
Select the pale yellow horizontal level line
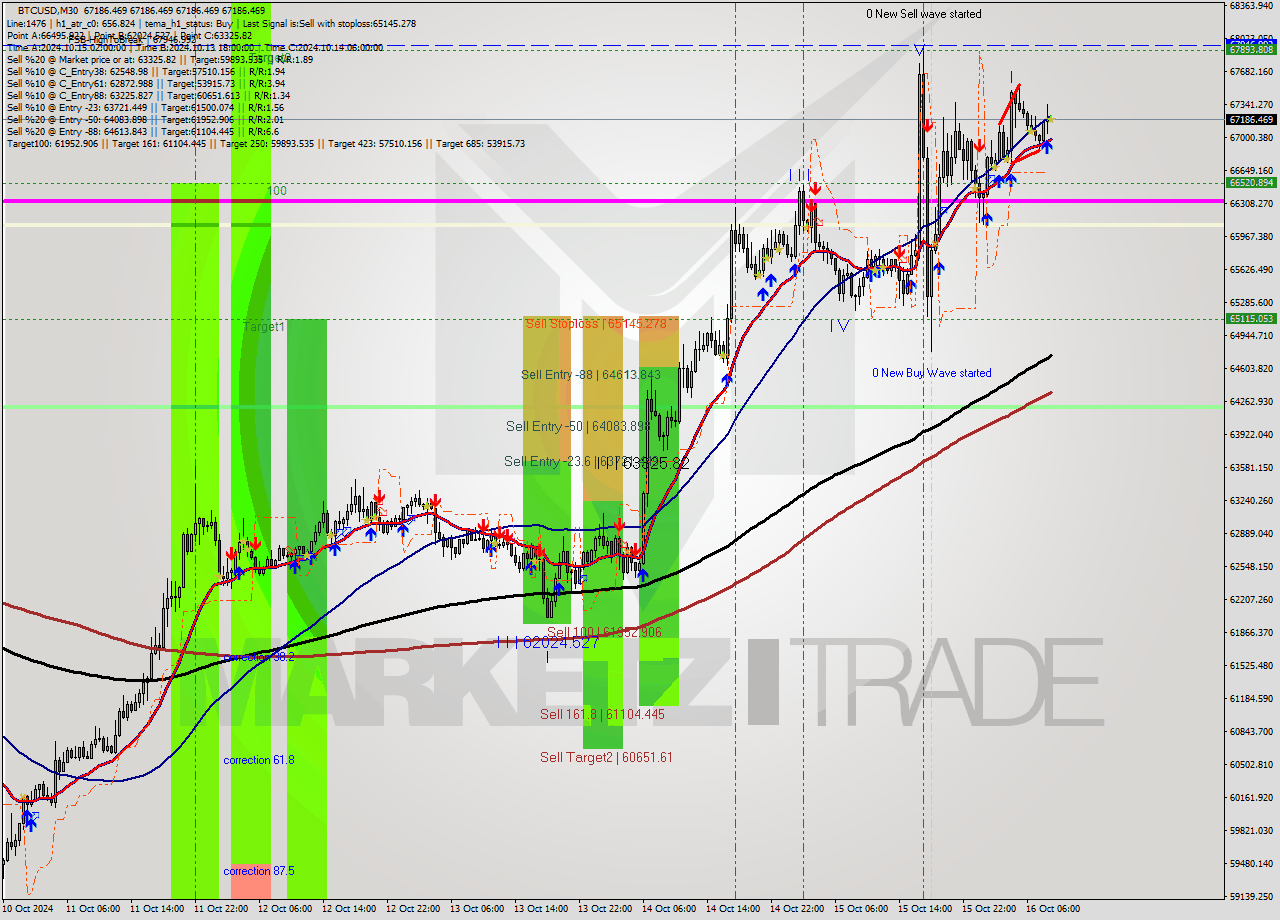pyautogui.click(x=612, y=225)
